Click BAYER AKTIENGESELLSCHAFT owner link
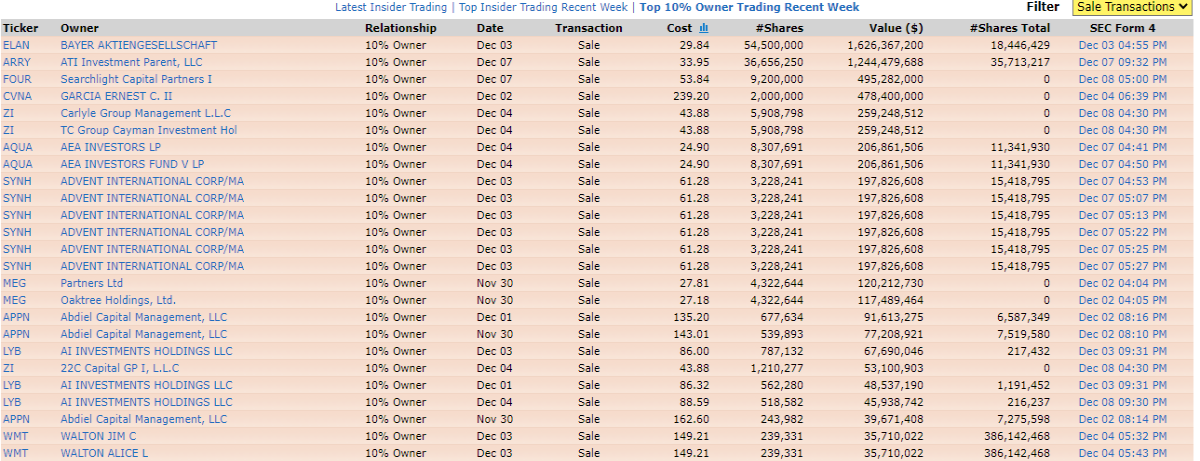1200x461 pixels. pyautogui.click(x=138, y=45)
